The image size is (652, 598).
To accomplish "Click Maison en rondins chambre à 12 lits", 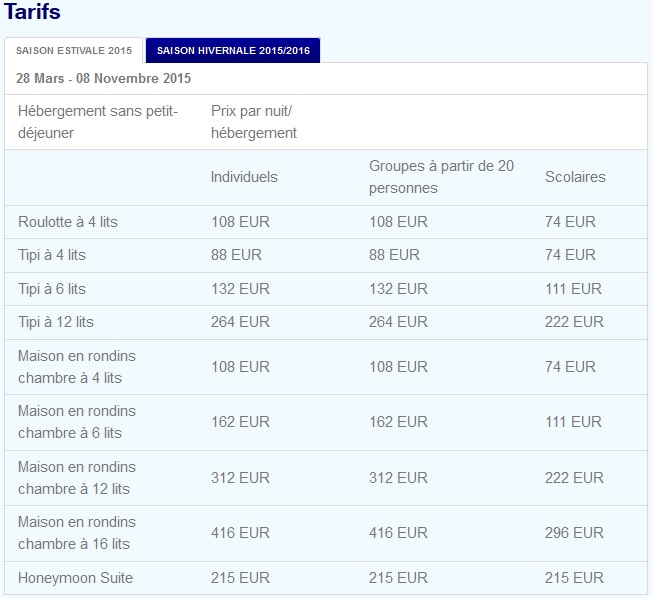I will [x=77, y=478].
